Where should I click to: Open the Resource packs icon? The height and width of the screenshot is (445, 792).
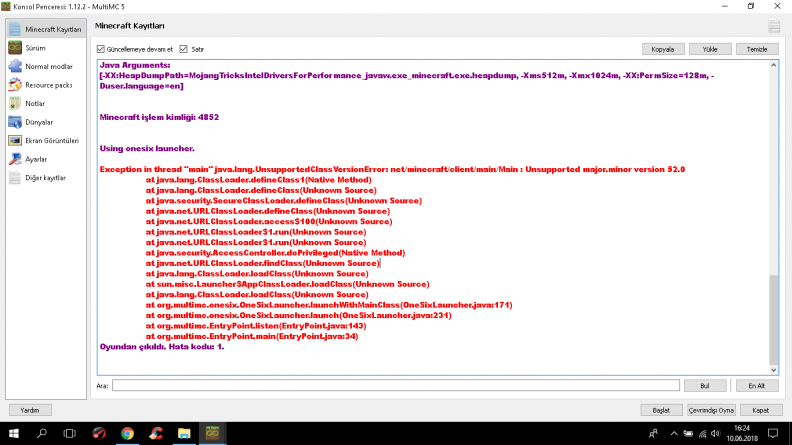[x=15, y=85]
